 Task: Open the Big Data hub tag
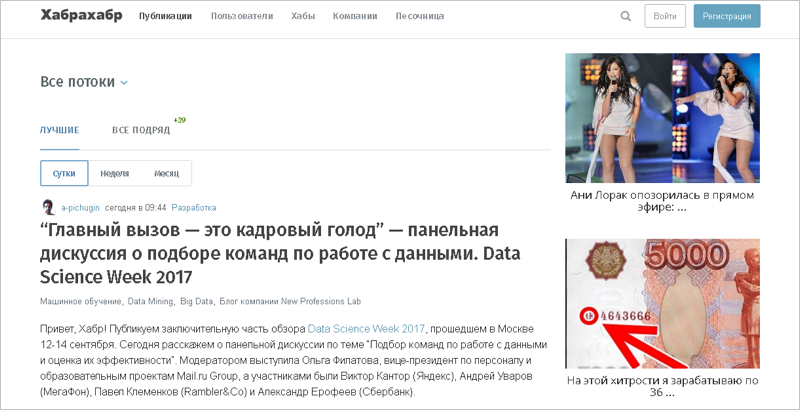(196, 301)
